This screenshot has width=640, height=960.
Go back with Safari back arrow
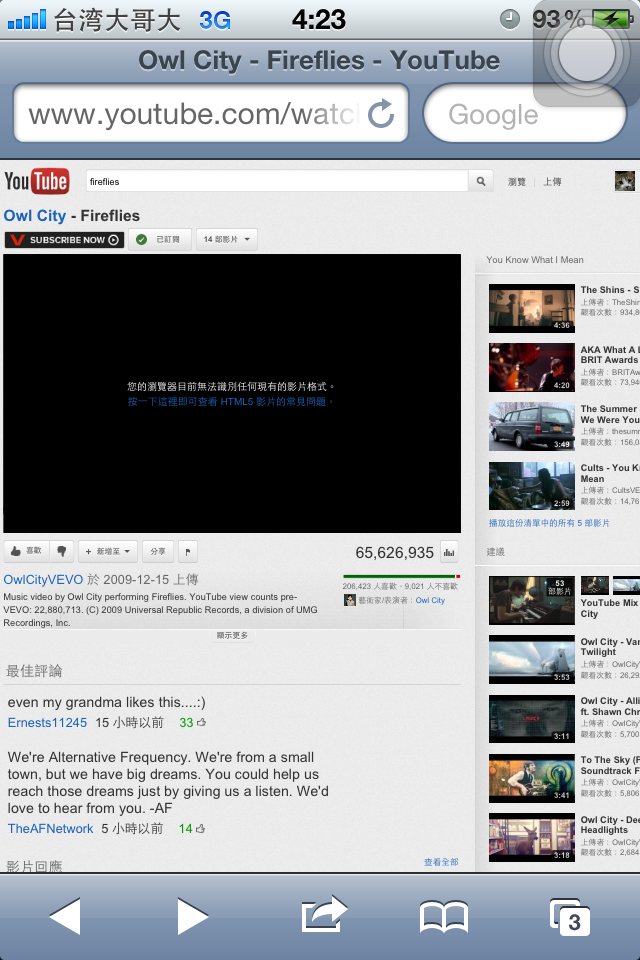(65, 916)
